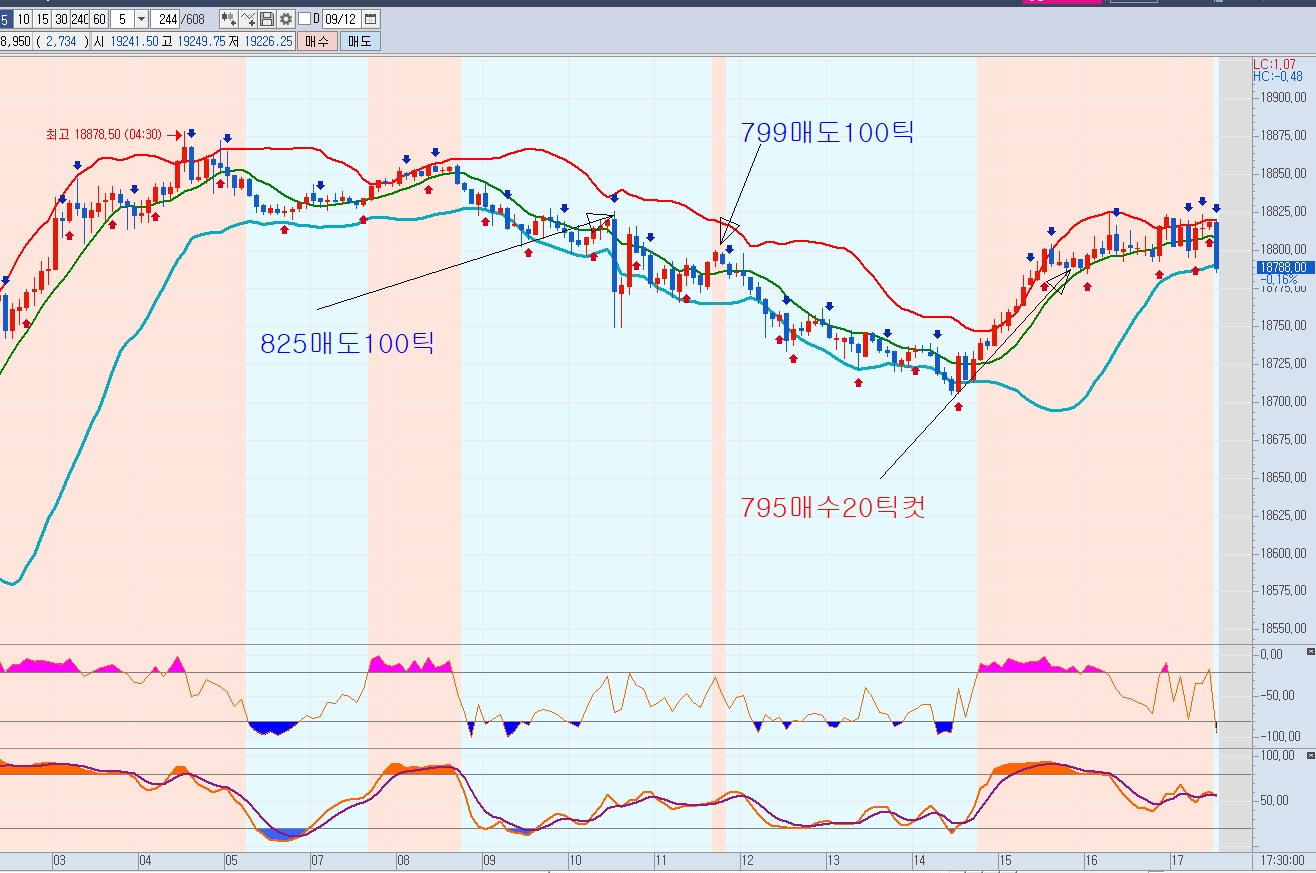The height and width of the screenshot is (873, 1316).
Task: Click the high price value 19249.75
Action: (200, 41)
